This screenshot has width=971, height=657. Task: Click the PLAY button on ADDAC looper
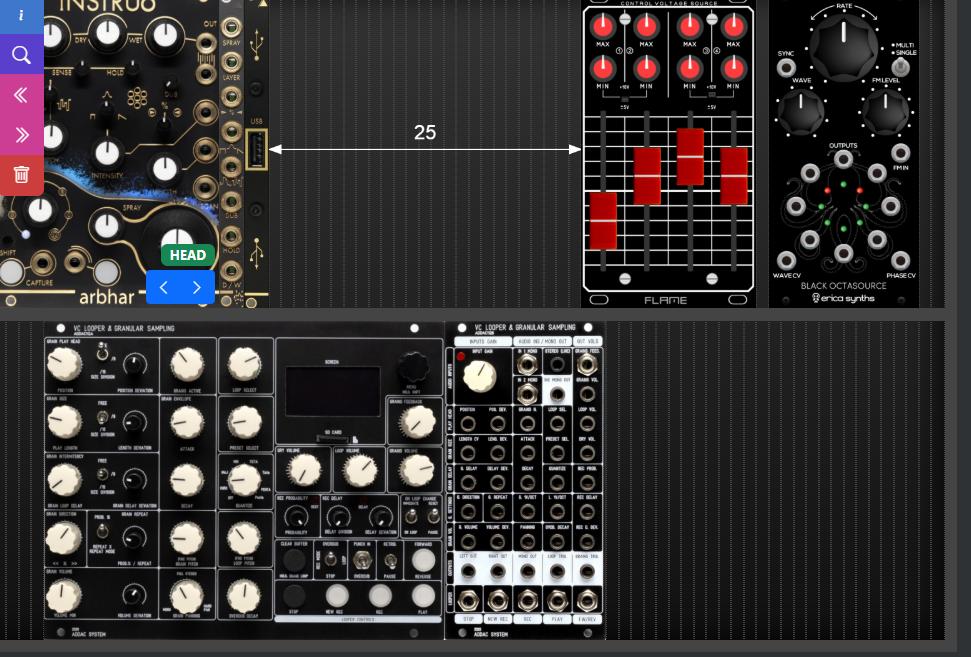(x=423, y=596)
